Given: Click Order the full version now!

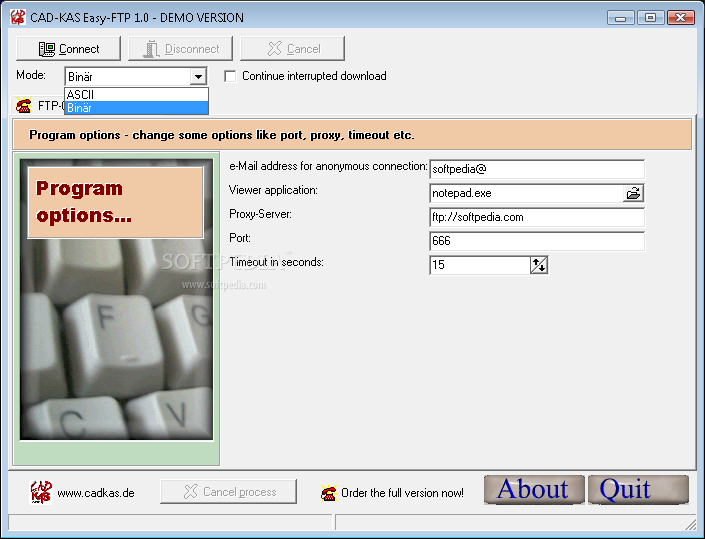Looking at the screenshot, I should (402, 493).
